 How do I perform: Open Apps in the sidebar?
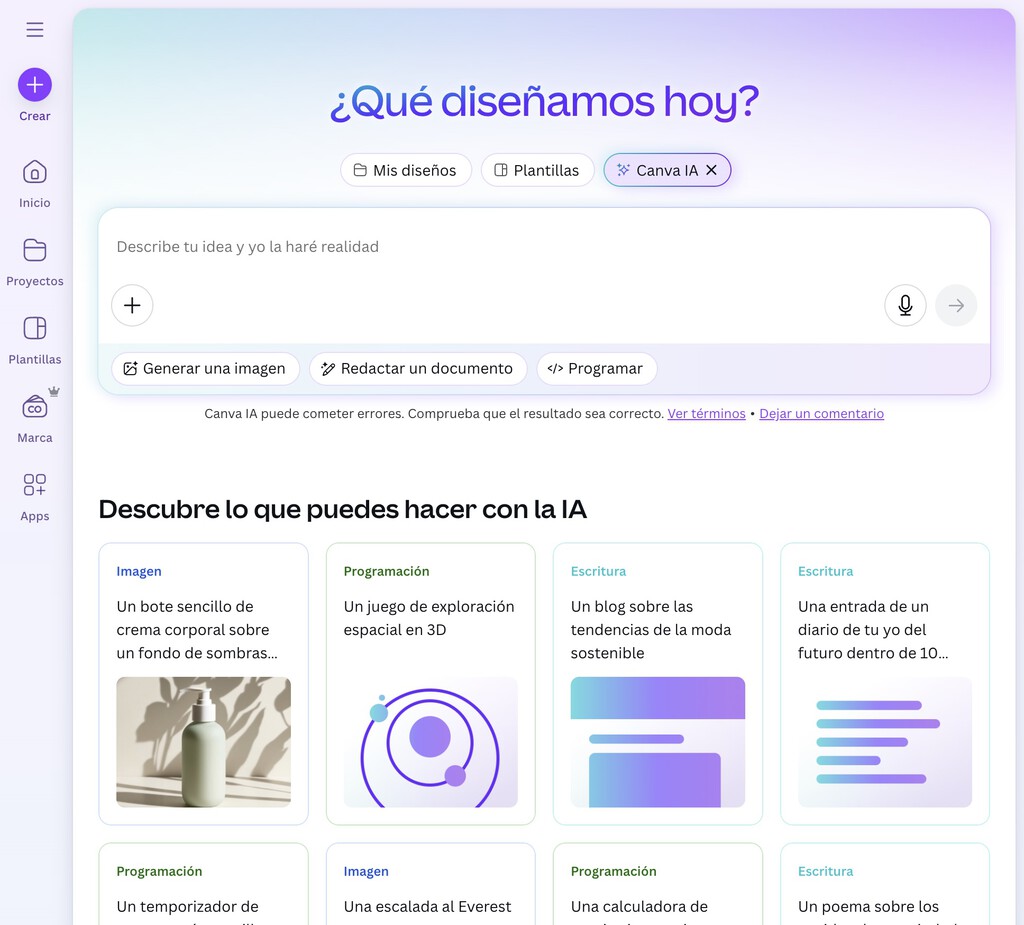[35, 485]
